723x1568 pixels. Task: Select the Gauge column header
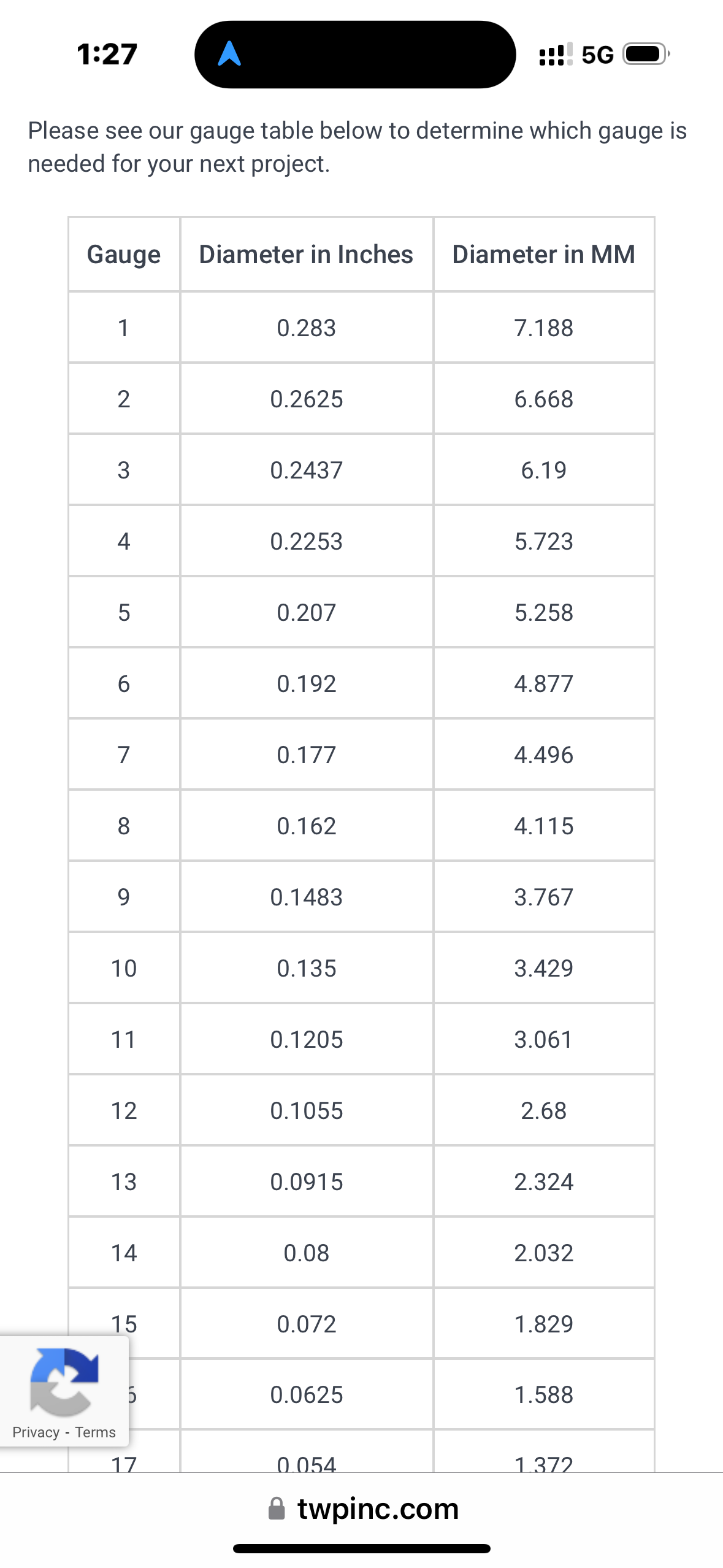click(124, 255)
